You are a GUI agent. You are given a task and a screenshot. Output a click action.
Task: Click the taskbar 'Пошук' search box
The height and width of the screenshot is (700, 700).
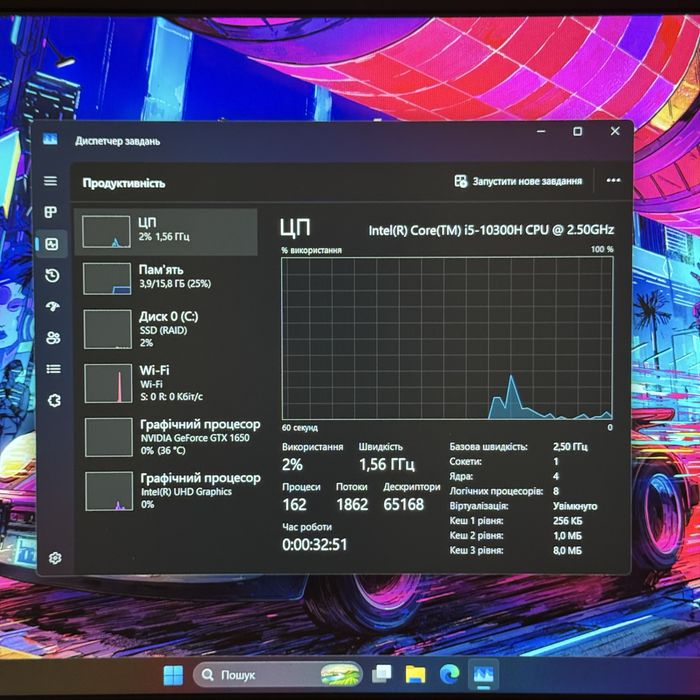[x=277, y=675]
